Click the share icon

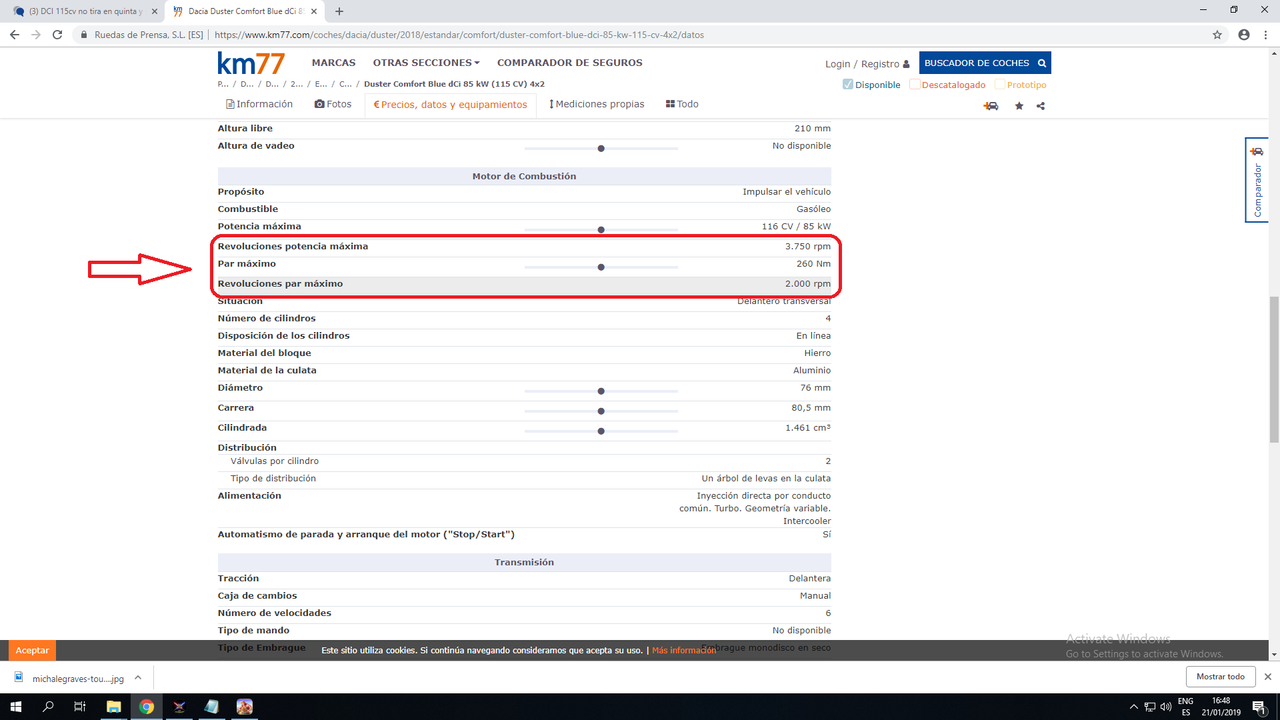point(1041,105)
